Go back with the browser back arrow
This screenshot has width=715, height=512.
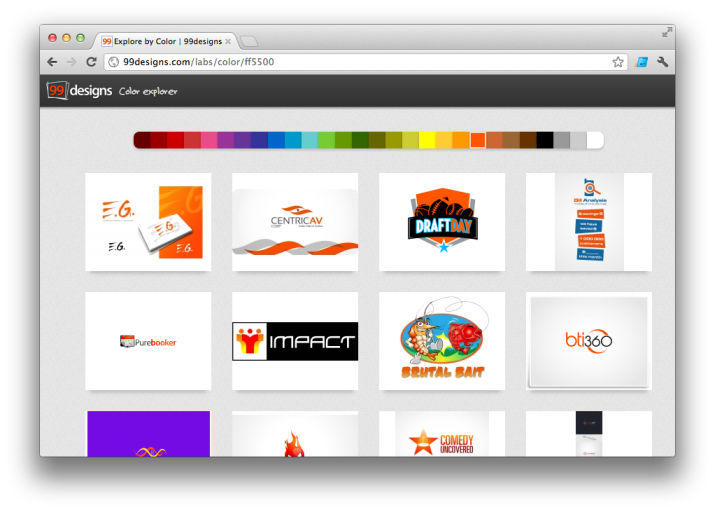click(52, 62)
